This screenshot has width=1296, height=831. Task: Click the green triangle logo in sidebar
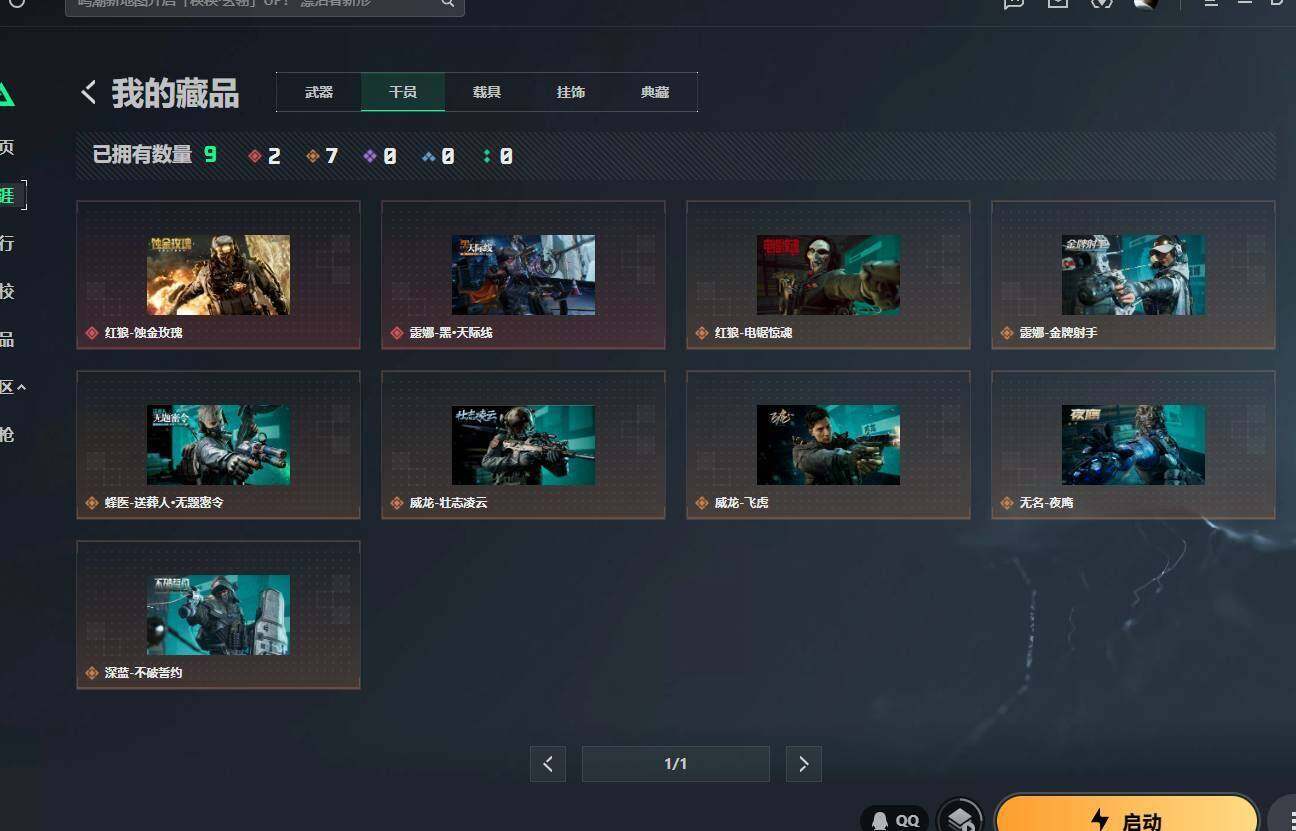click(x=5, y=94)
